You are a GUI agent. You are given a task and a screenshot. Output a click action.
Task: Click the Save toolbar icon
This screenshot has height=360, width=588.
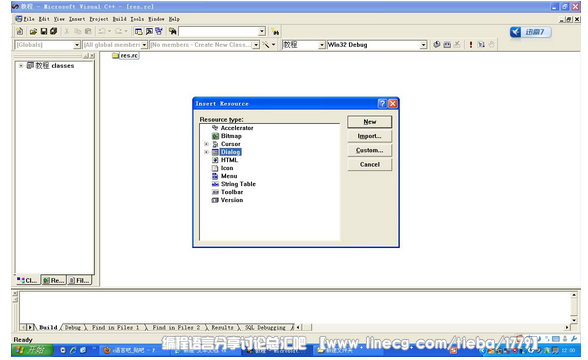44,32
